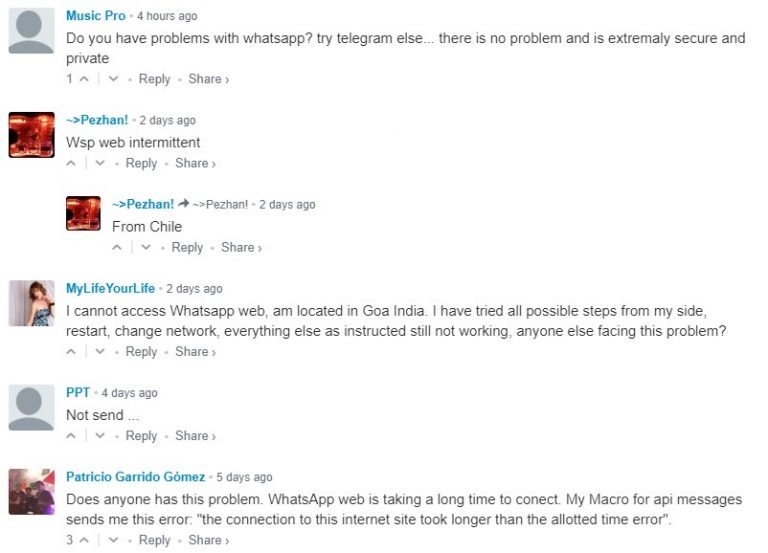
Task: Expand Share menu on Patricio's comment
Action: point(208,540)
